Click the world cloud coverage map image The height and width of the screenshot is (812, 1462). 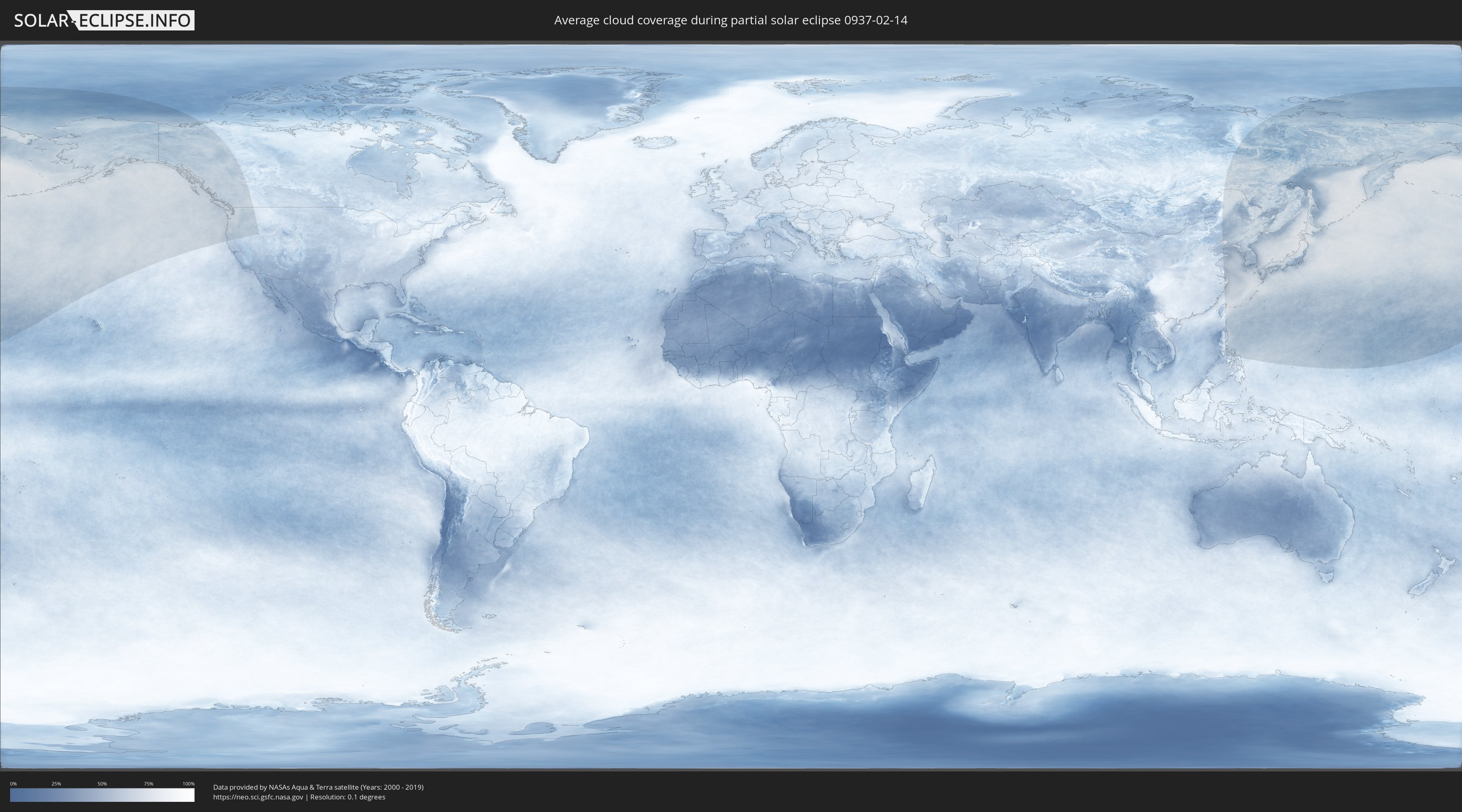pyautogui.click(x=731, y=406)
